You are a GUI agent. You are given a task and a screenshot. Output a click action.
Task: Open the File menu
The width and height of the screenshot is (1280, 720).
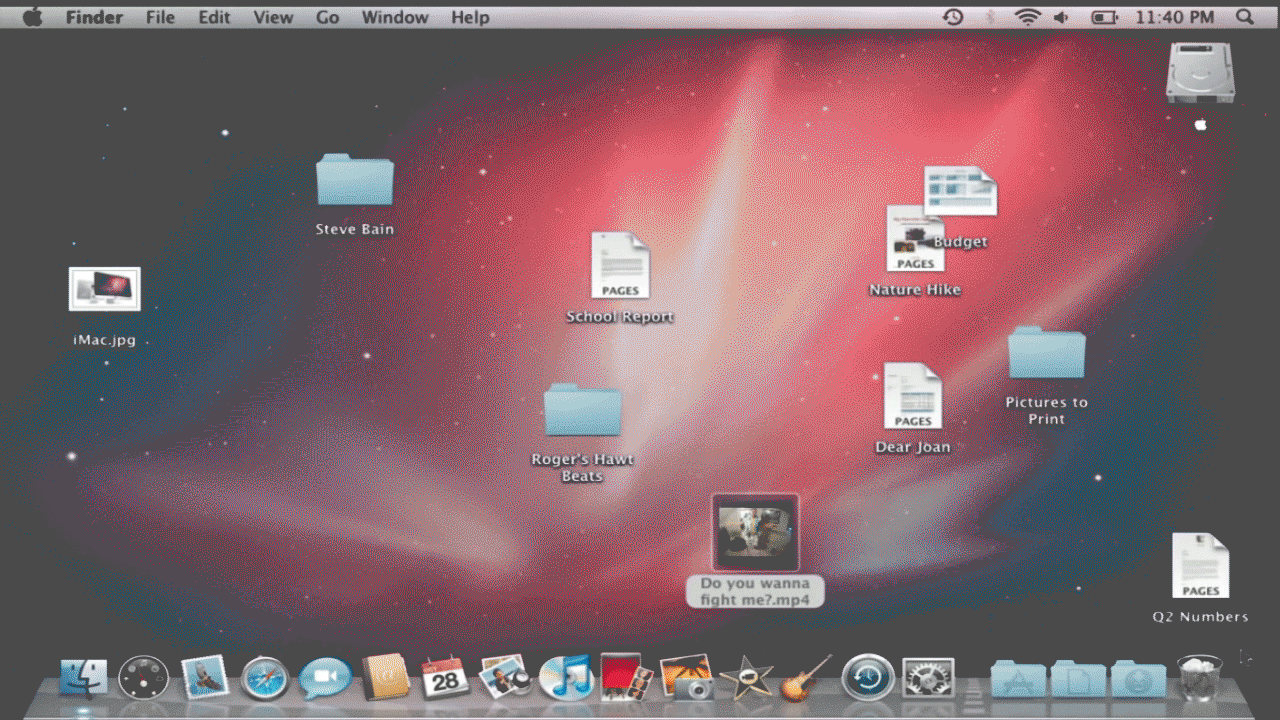(x=160, y=17)
